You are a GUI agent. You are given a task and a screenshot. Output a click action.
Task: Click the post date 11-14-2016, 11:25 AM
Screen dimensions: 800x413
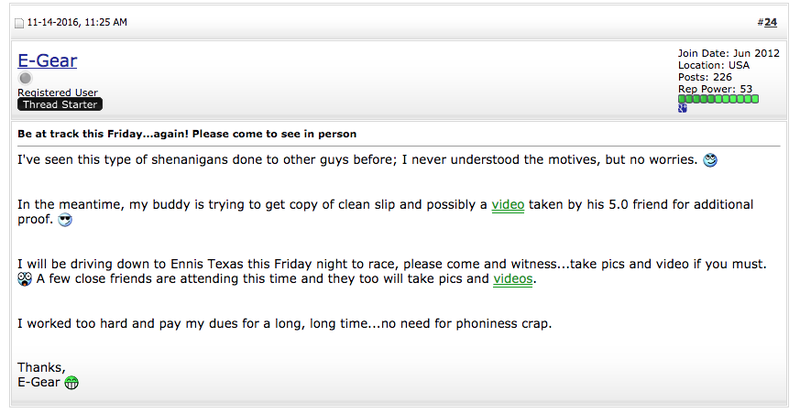pos(77,22)
